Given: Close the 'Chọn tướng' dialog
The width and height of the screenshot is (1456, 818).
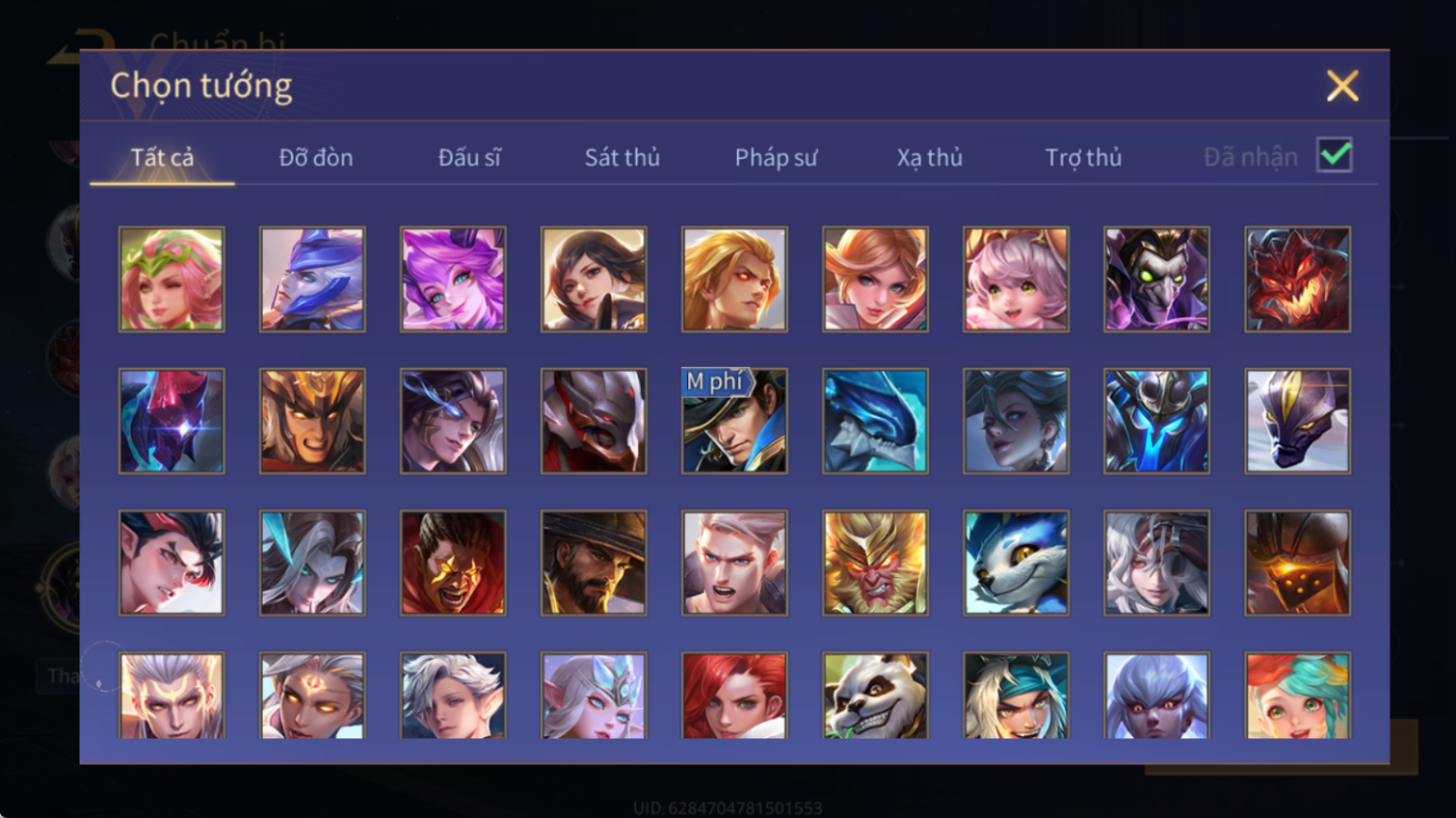Looking at the screenshot, I should [x=1342, y=86].
